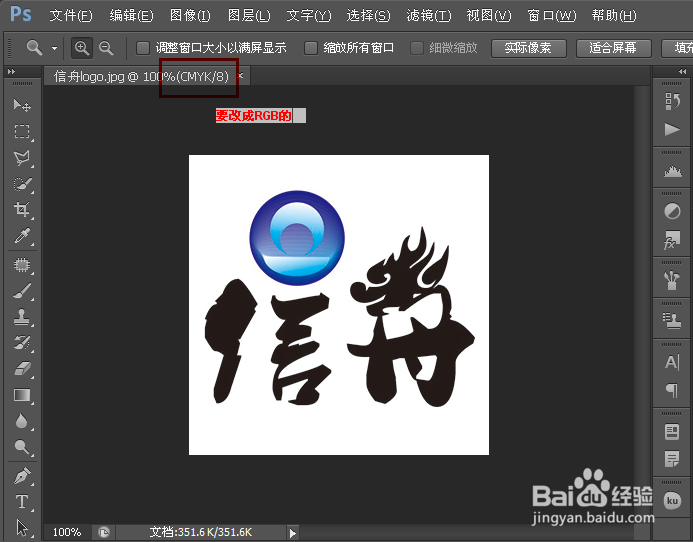Open the Adjustments panel icon
The height and width of the screenshot is (542, 693).
(x=672, y=211)
